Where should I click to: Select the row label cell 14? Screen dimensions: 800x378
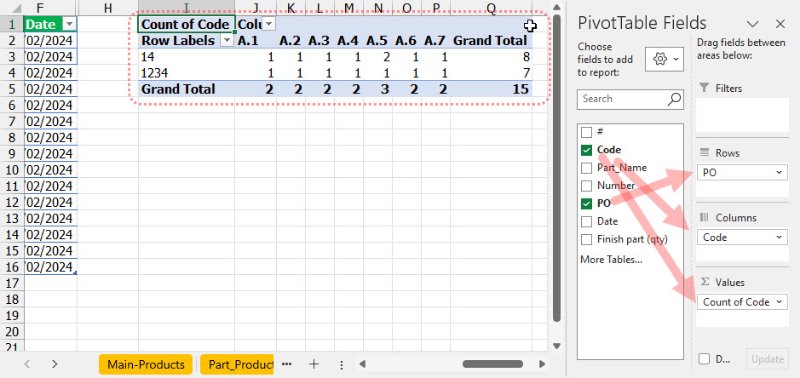(x=187, y=57)
